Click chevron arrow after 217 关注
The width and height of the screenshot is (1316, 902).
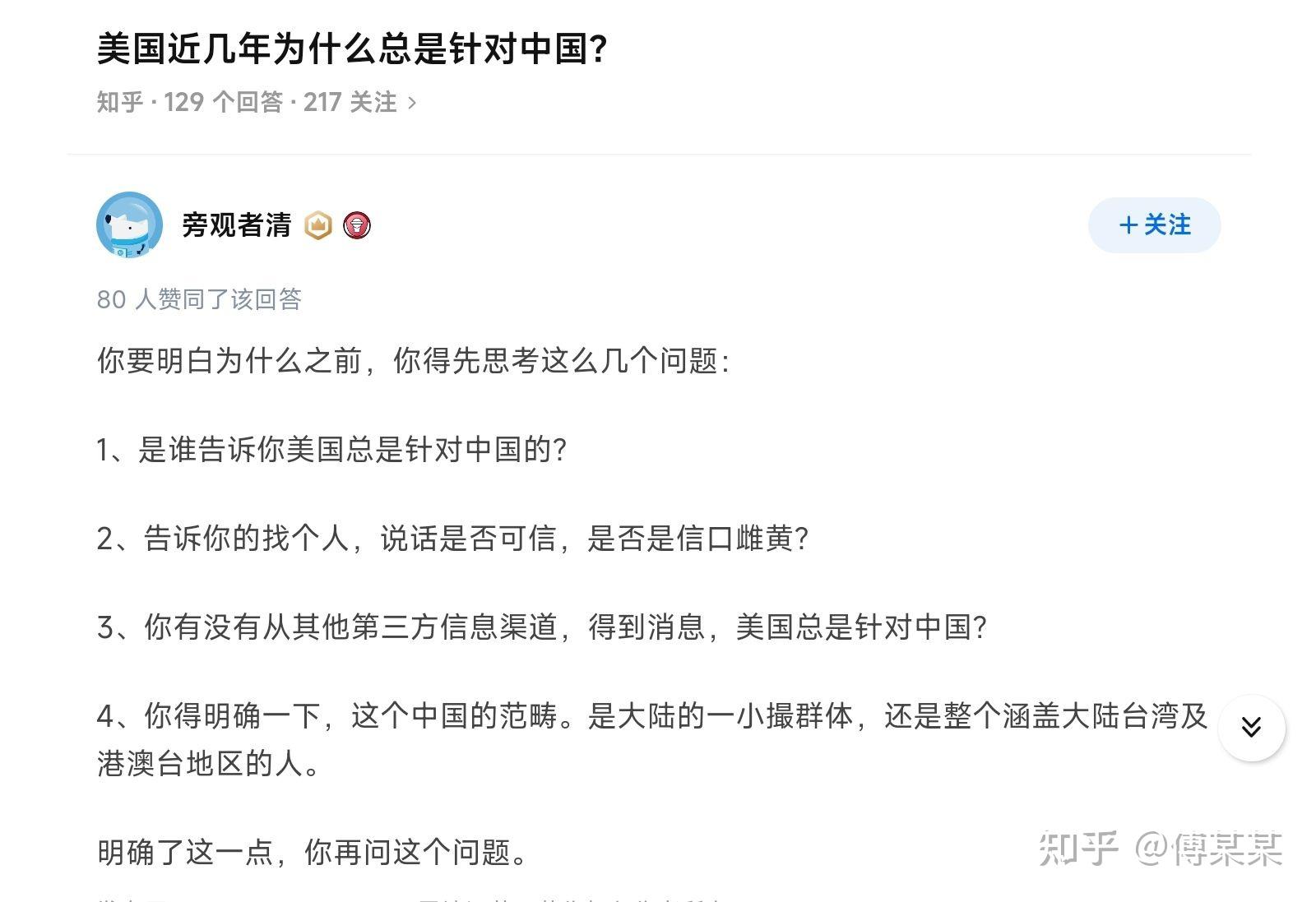412,103
